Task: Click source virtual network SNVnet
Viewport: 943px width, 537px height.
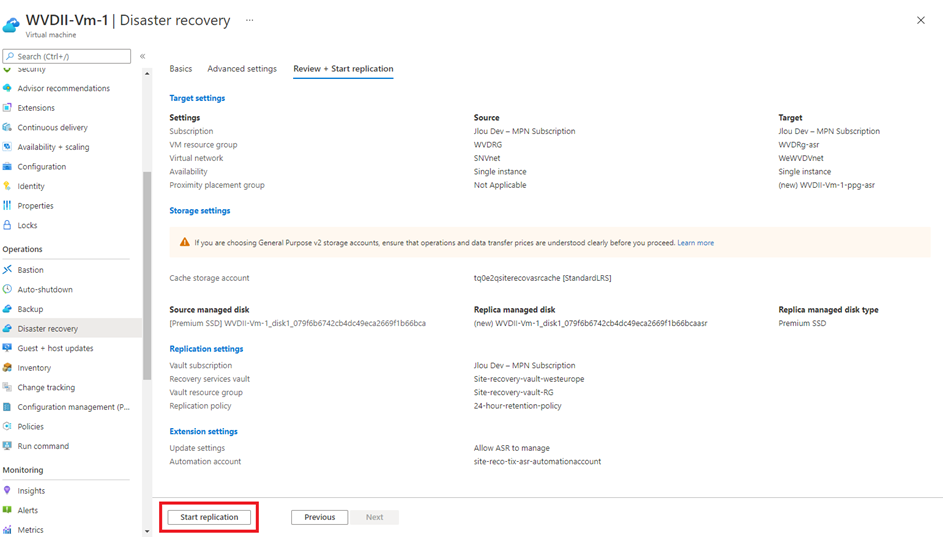Action: click(487, 158)
